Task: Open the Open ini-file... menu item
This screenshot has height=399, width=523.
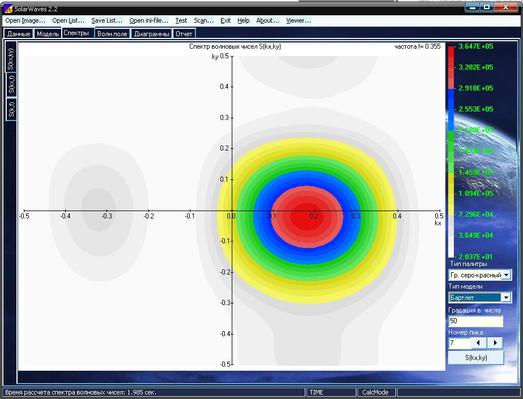Action: click(149, 21)
